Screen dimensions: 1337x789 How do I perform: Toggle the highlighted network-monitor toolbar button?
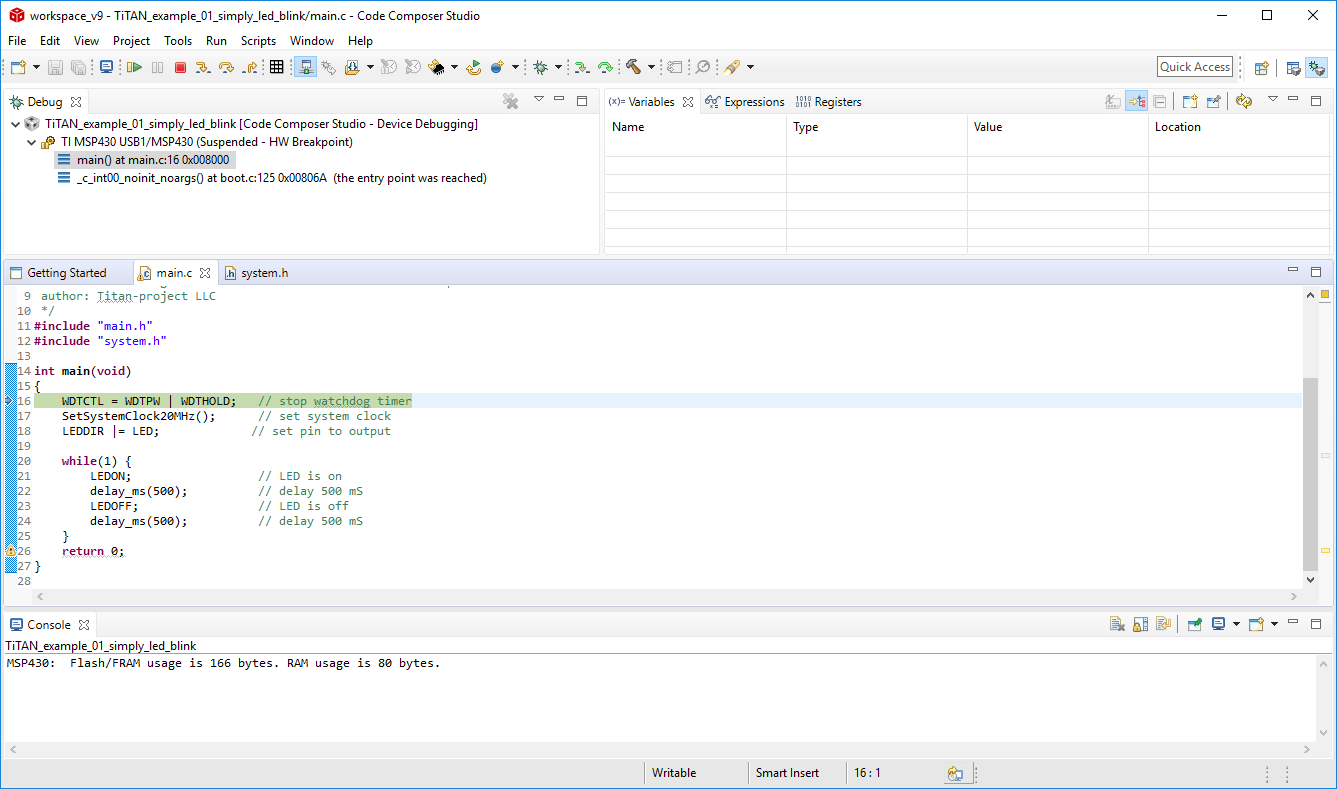pyautogui.click(x=305, y=67)
